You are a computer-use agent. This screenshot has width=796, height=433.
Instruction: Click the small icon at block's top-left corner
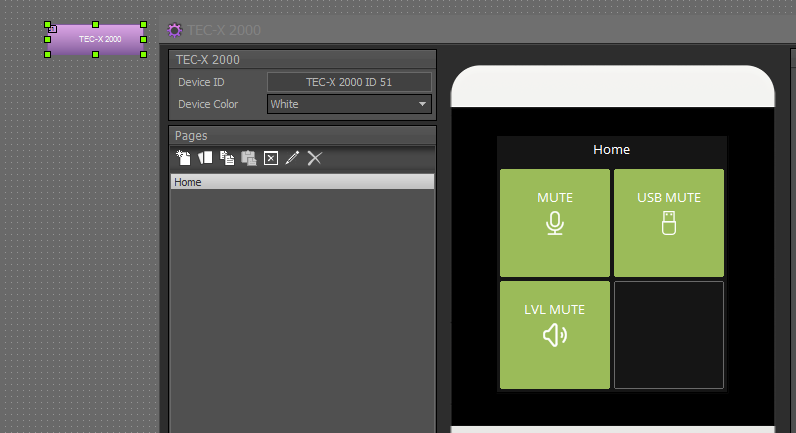(52, 29)
